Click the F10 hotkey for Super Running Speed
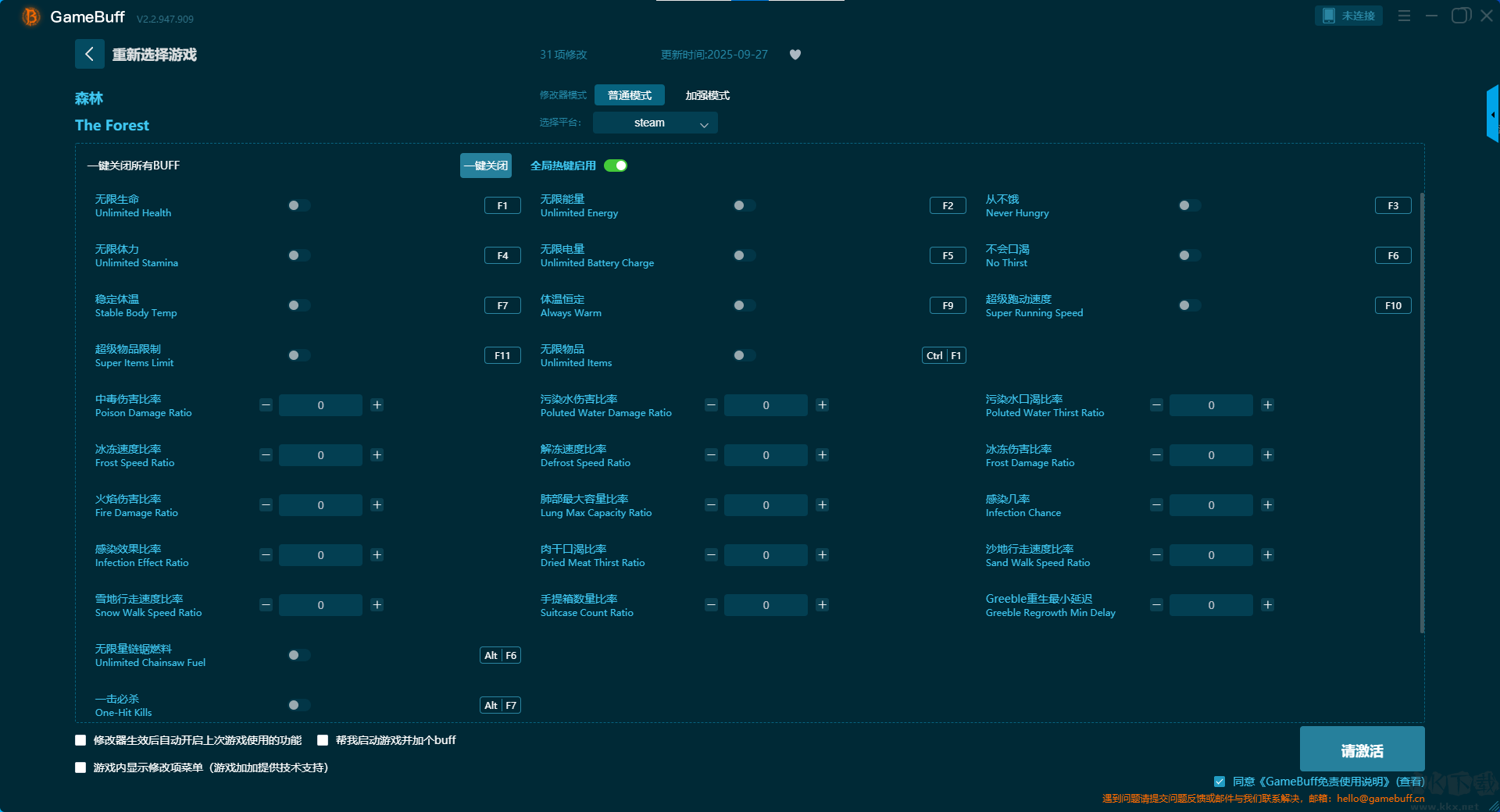Image resolution: width=1500 pixels, height=812 pixels. pos(1393,305)
